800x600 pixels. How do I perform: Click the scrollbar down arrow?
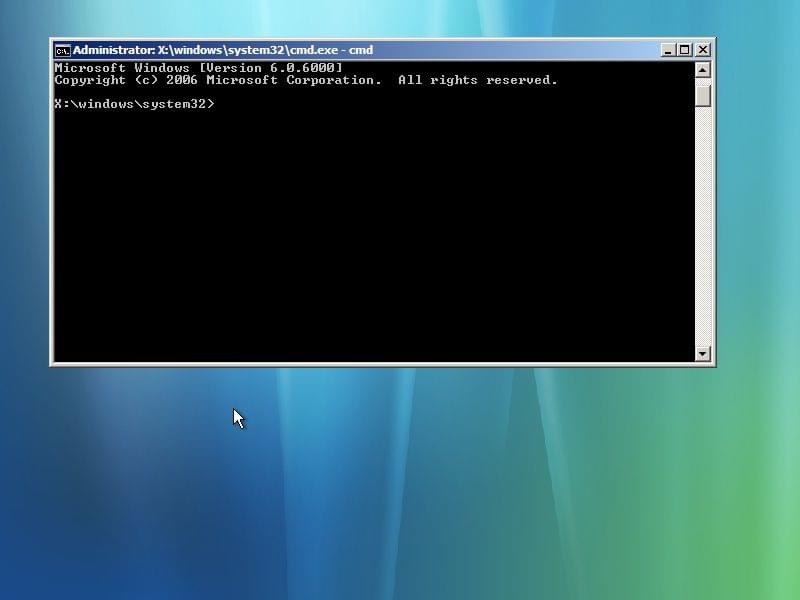click(x=703, y=353)
